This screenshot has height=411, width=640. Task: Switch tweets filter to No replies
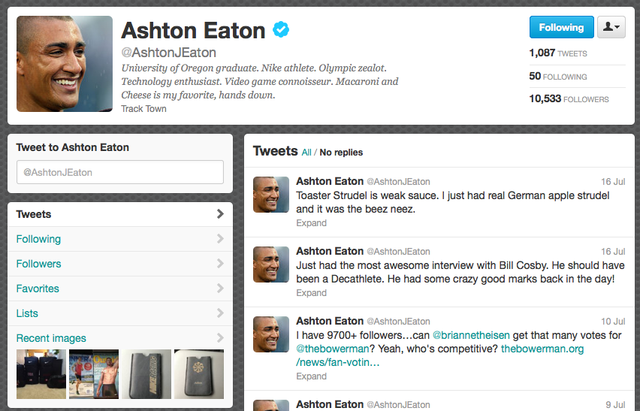coord(341,153)
